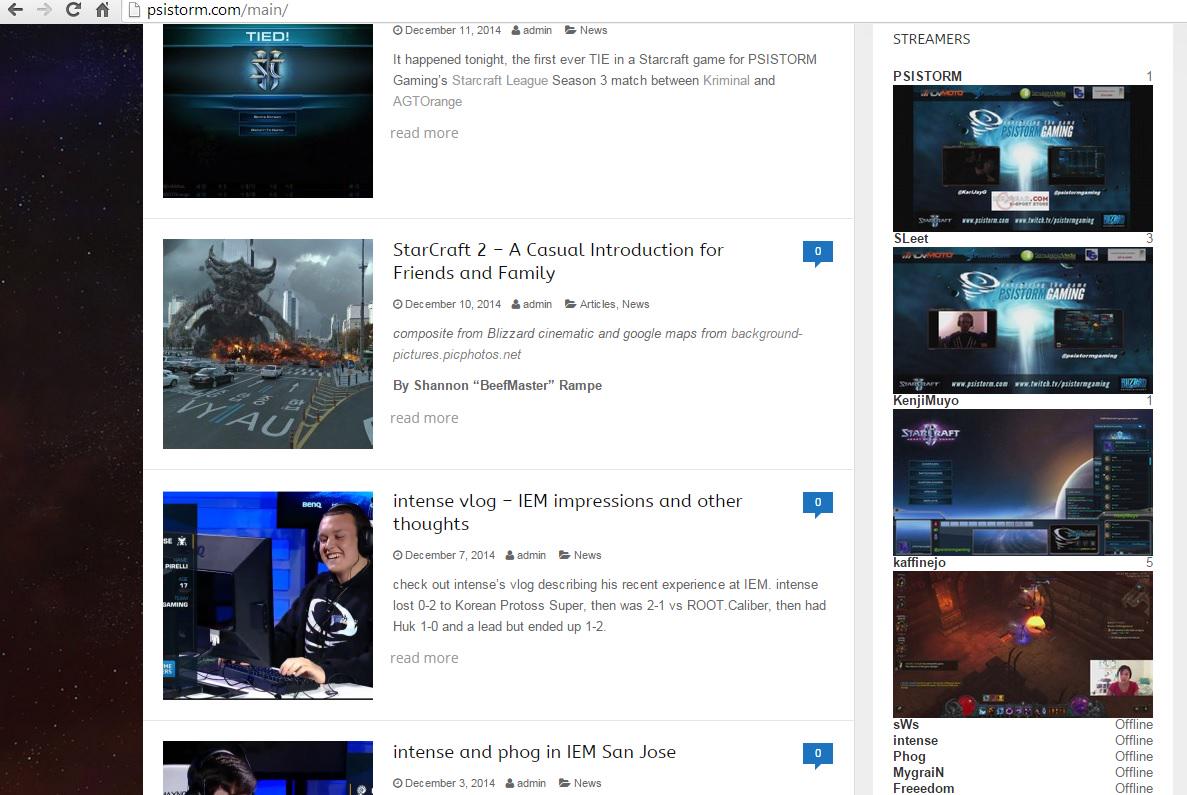Viewport: 1187px width, 795px height.
Task: Open the PSISTORM stream preview
Action: pos(1023,158)
